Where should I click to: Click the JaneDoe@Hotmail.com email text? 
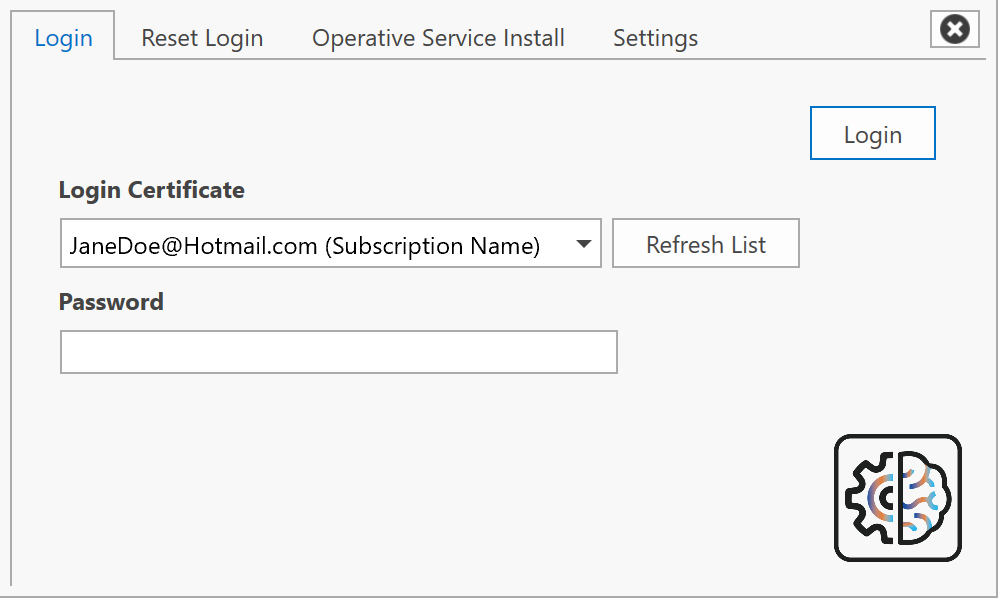(x=193, y=245)
